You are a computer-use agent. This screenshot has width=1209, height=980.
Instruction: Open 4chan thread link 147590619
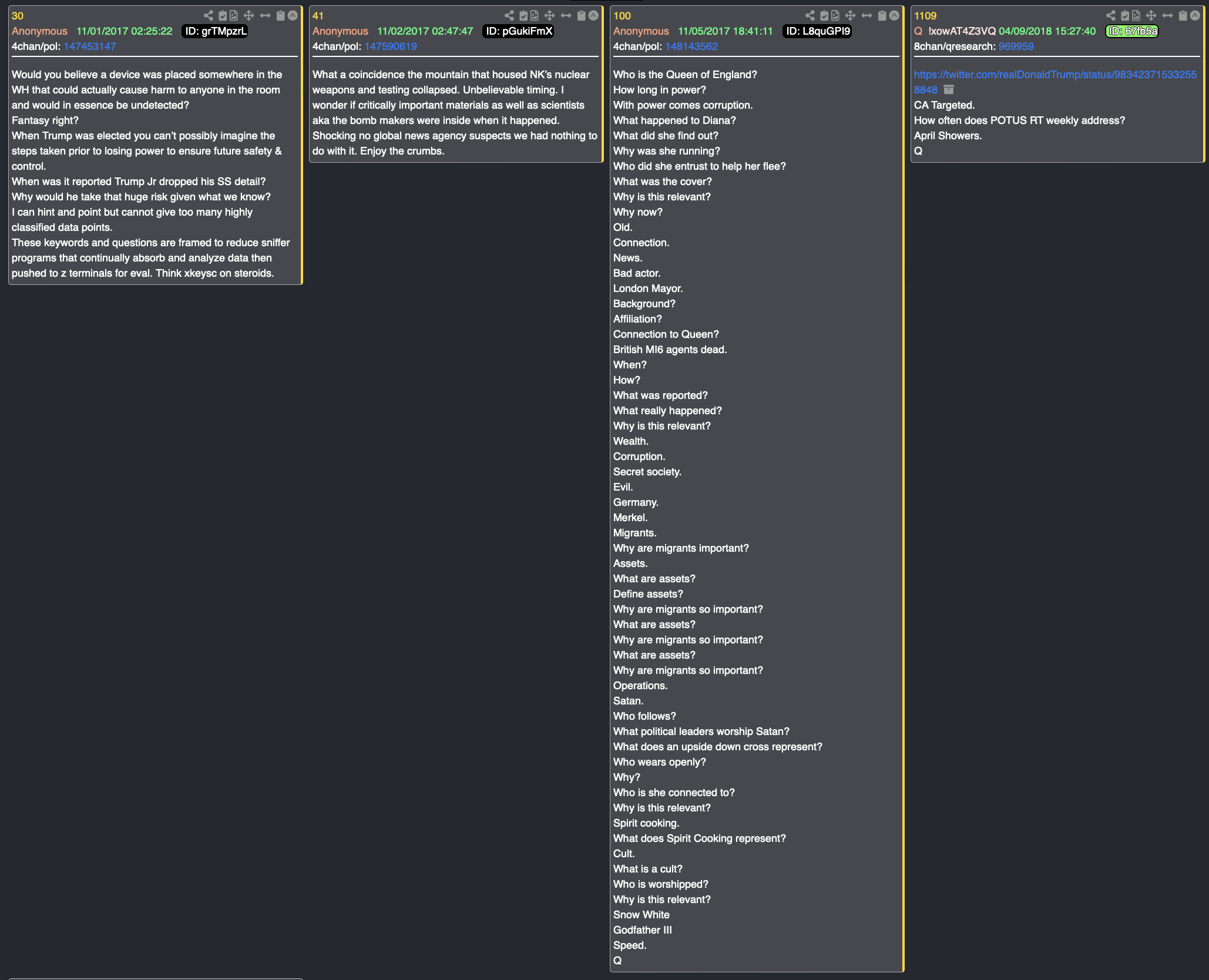391,46
